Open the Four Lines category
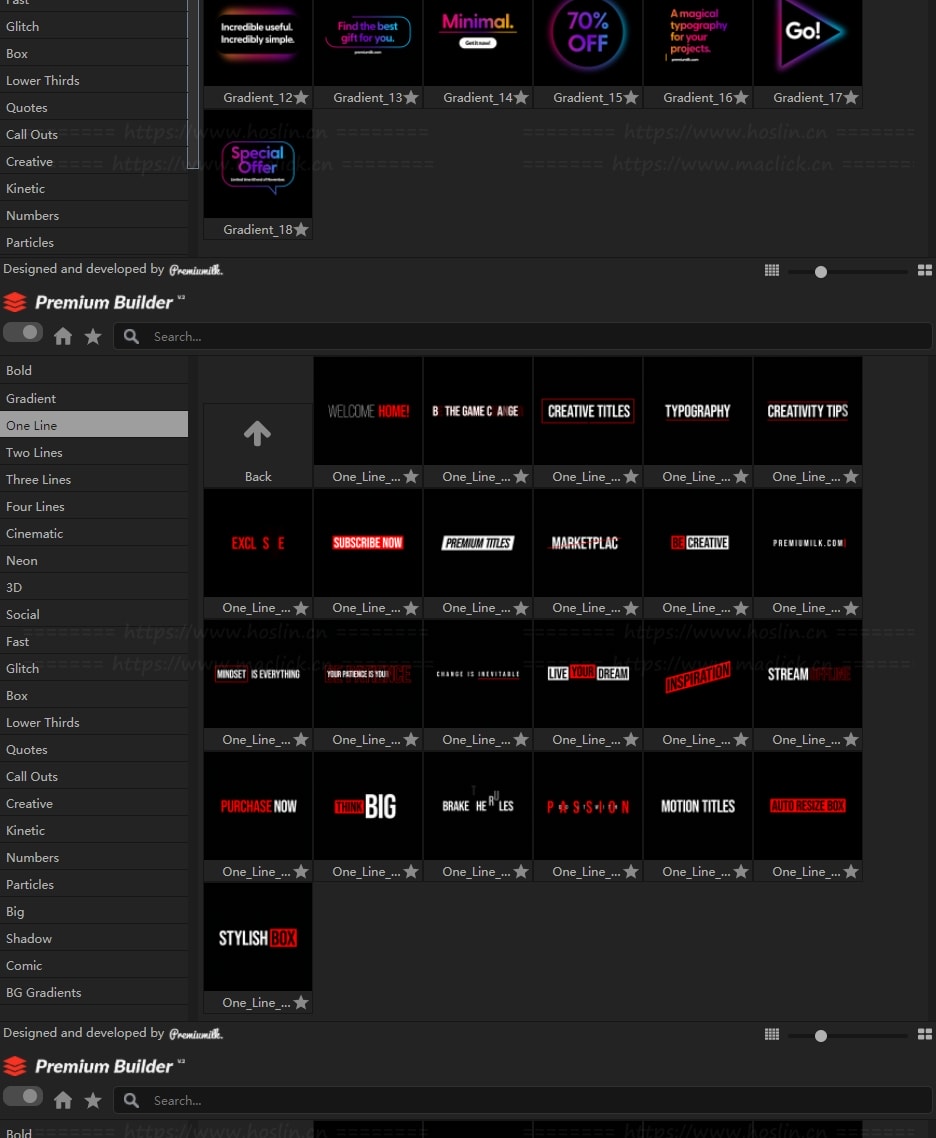Viewport: 936px width, 1138px height. 94,507
